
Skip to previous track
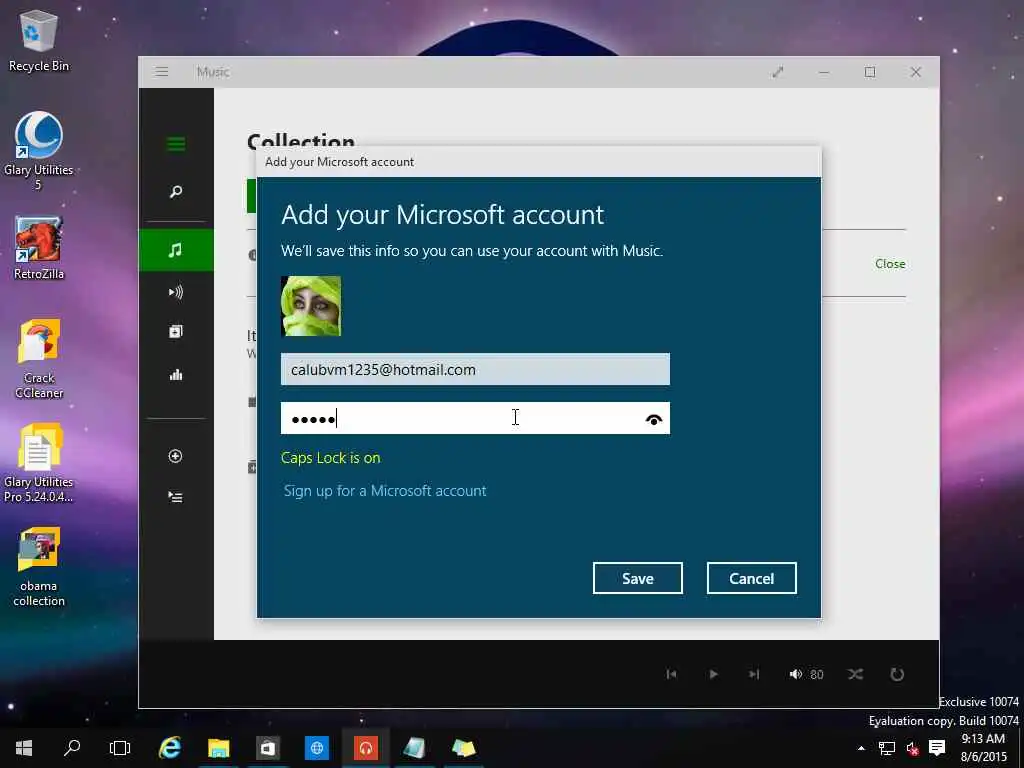[x=671, y=674]
